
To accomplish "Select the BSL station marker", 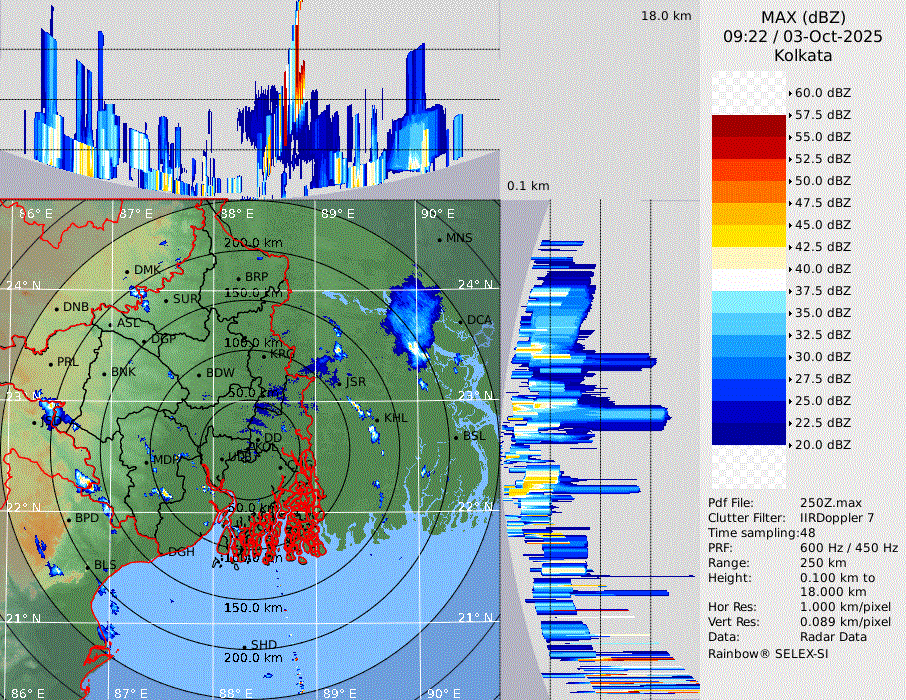I will pos(457,437).
